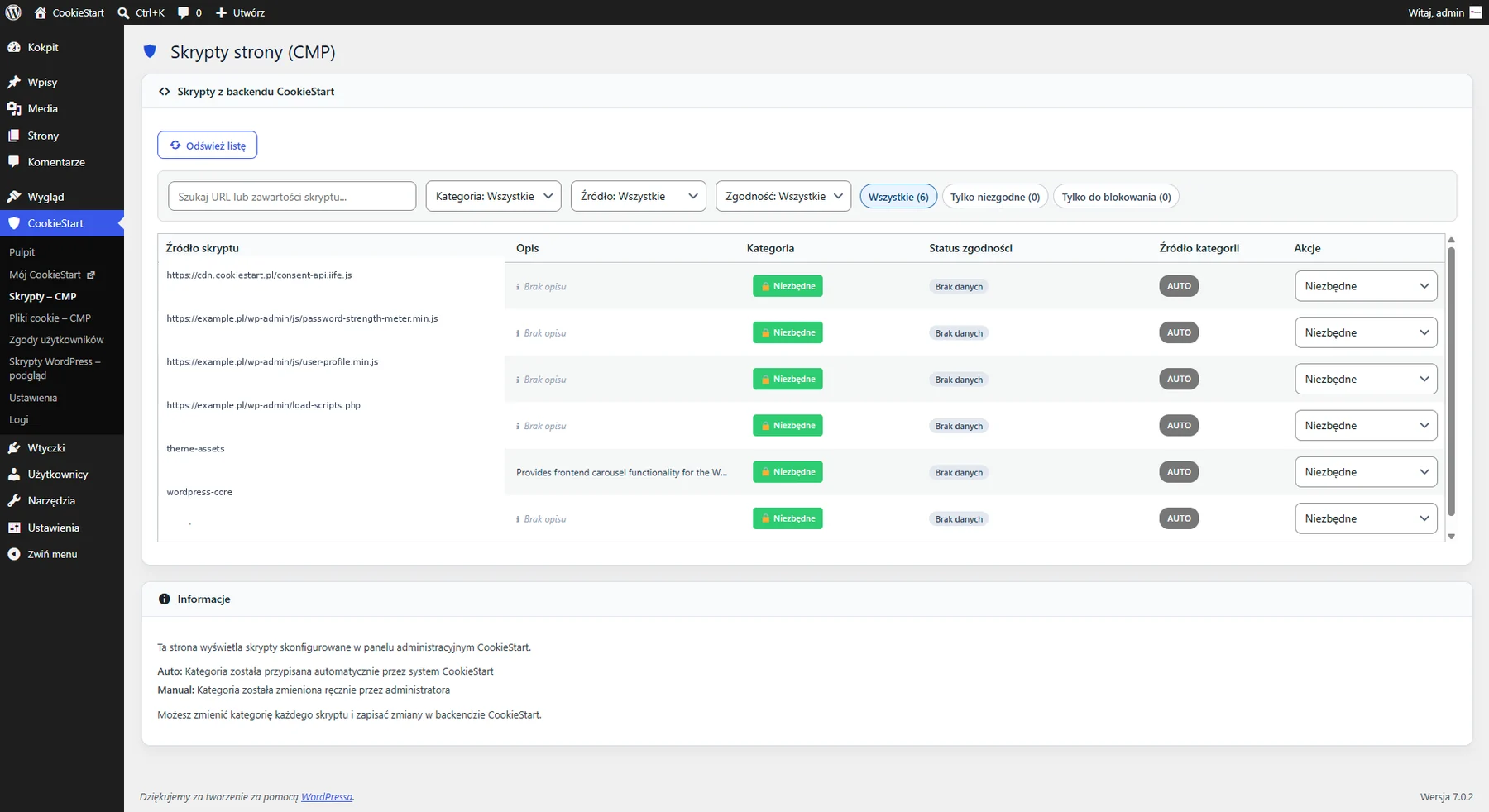Open Pliki cookie – CMP submenu item
The height and width of the screenshot is (812, 1489).
coord(50,318)
